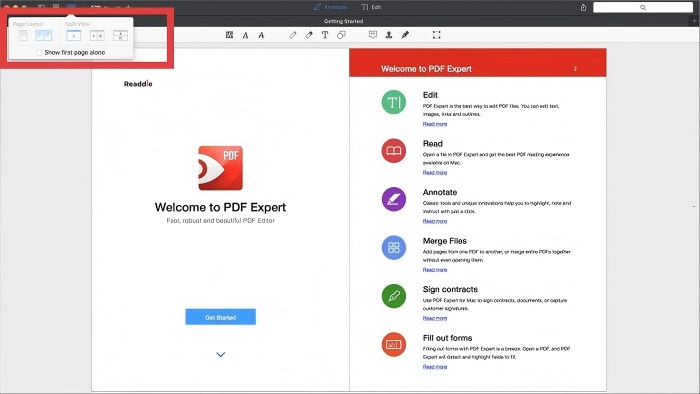Click the PDF Expert logo image
This screenshot has height=394, width=700.
pyautogui.click(x=221, y=168)
